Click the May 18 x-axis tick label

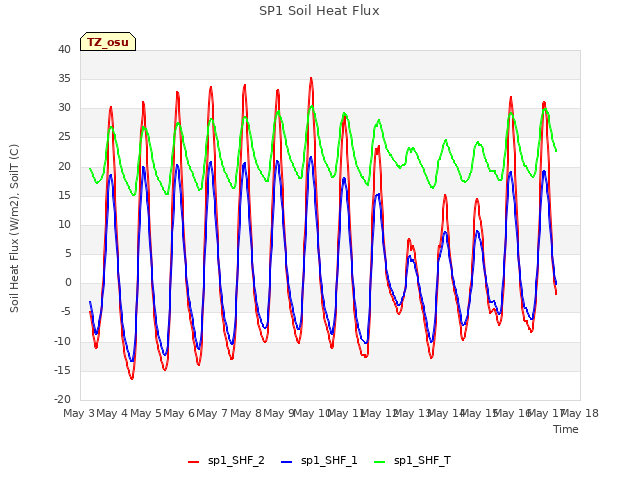pos(581,413)
